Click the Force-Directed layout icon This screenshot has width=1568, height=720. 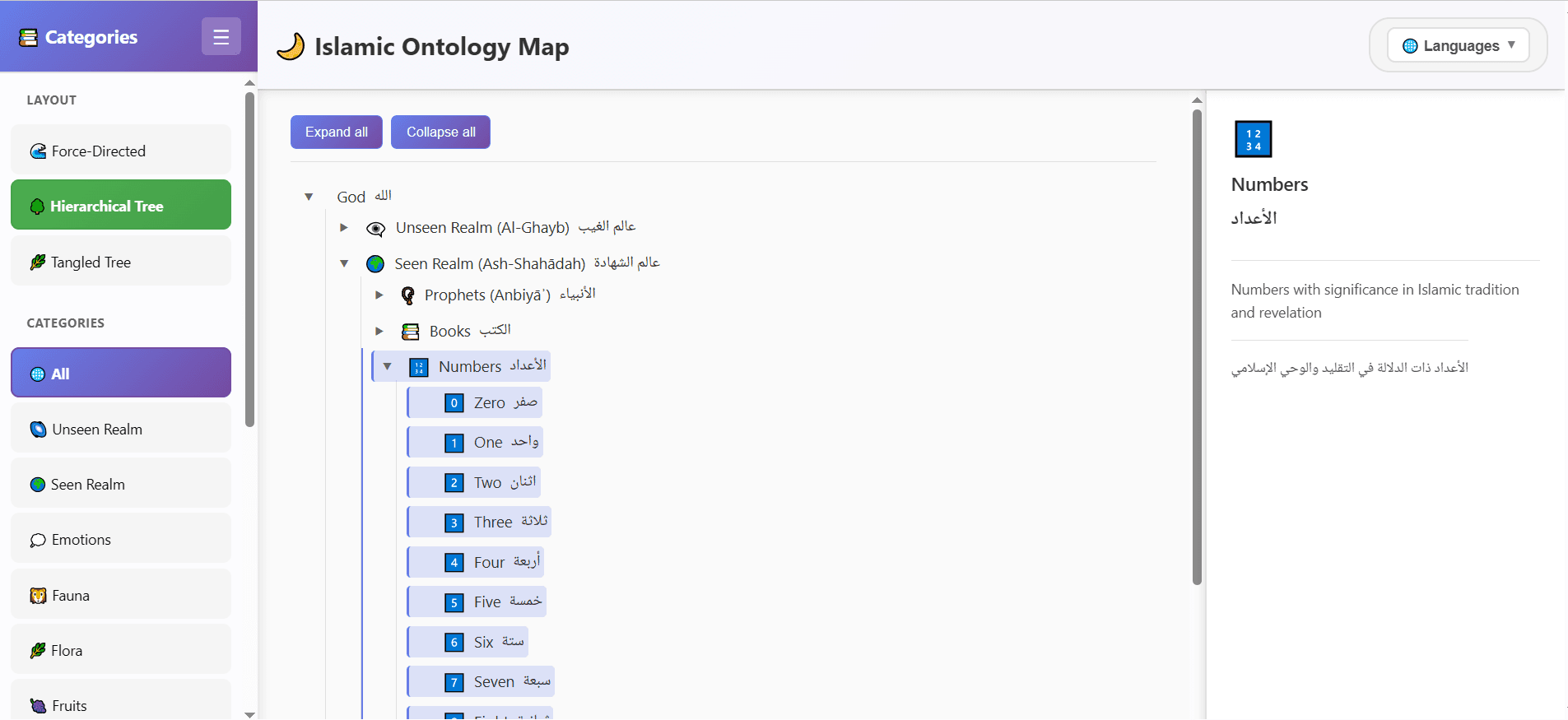click(38, 151)
